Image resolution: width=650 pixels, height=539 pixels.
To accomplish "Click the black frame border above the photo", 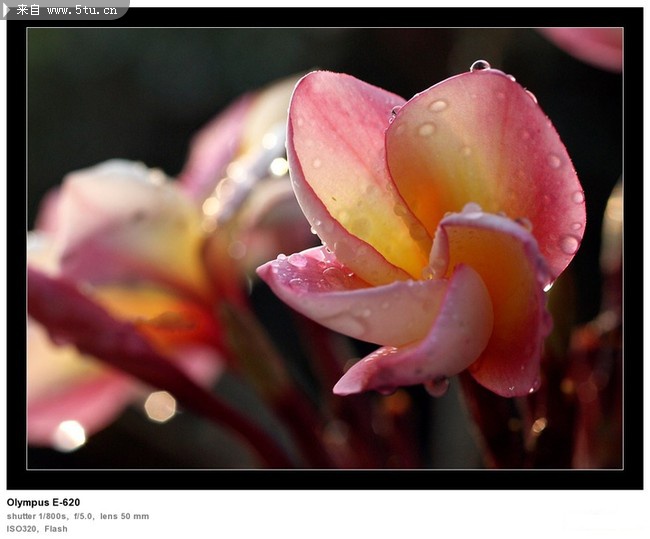I will [x=325, y=17].
